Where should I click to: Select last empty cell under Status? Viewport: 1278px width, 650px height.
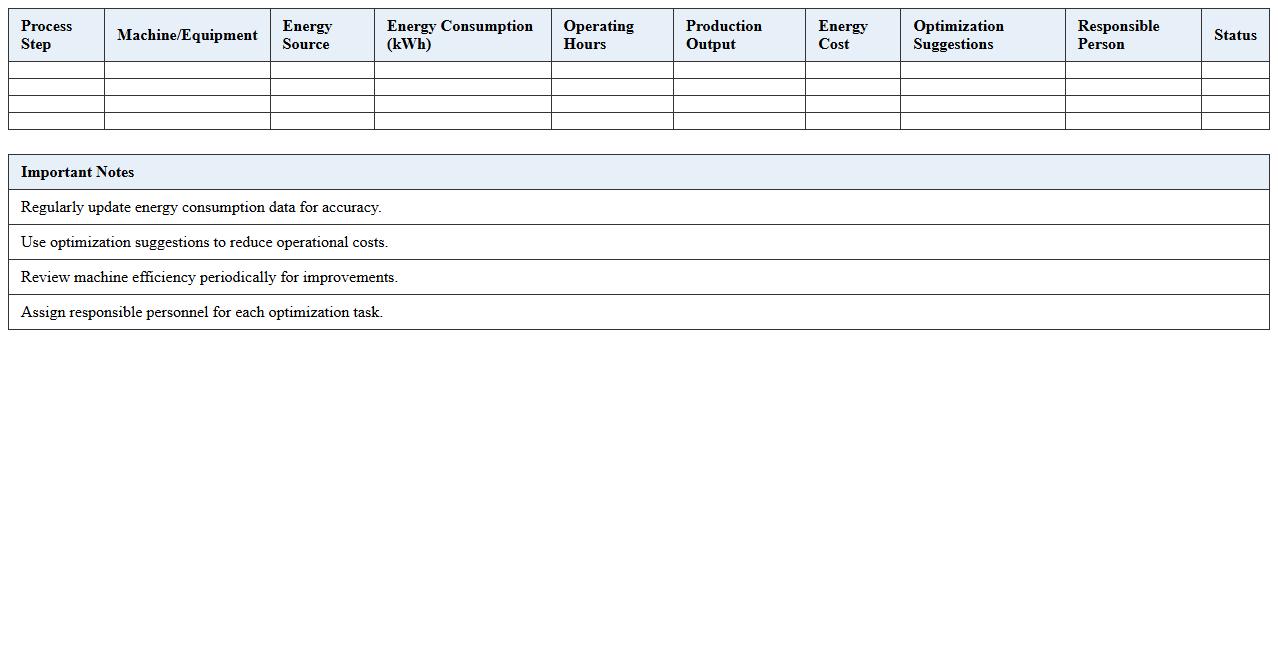coord(1235,121)
